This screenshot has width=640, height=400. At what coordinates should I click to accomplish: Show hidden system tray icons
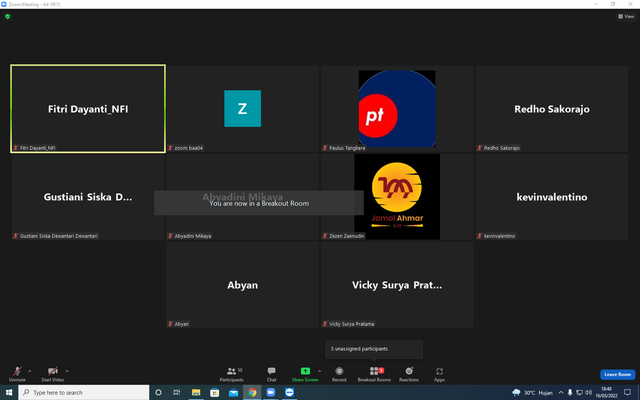click(x=561, y=393)
